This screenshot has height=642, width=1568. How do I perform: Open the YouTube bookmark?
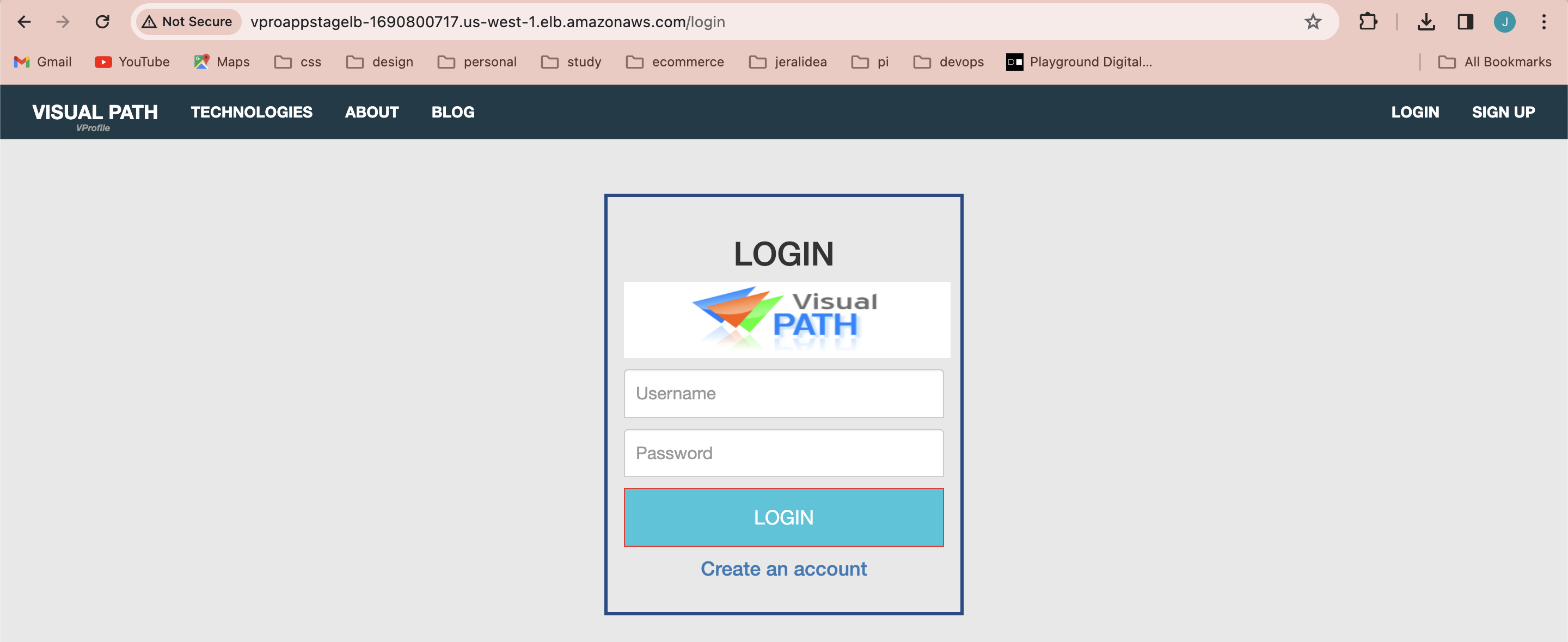pyautogui.click(x=132, y=61)
